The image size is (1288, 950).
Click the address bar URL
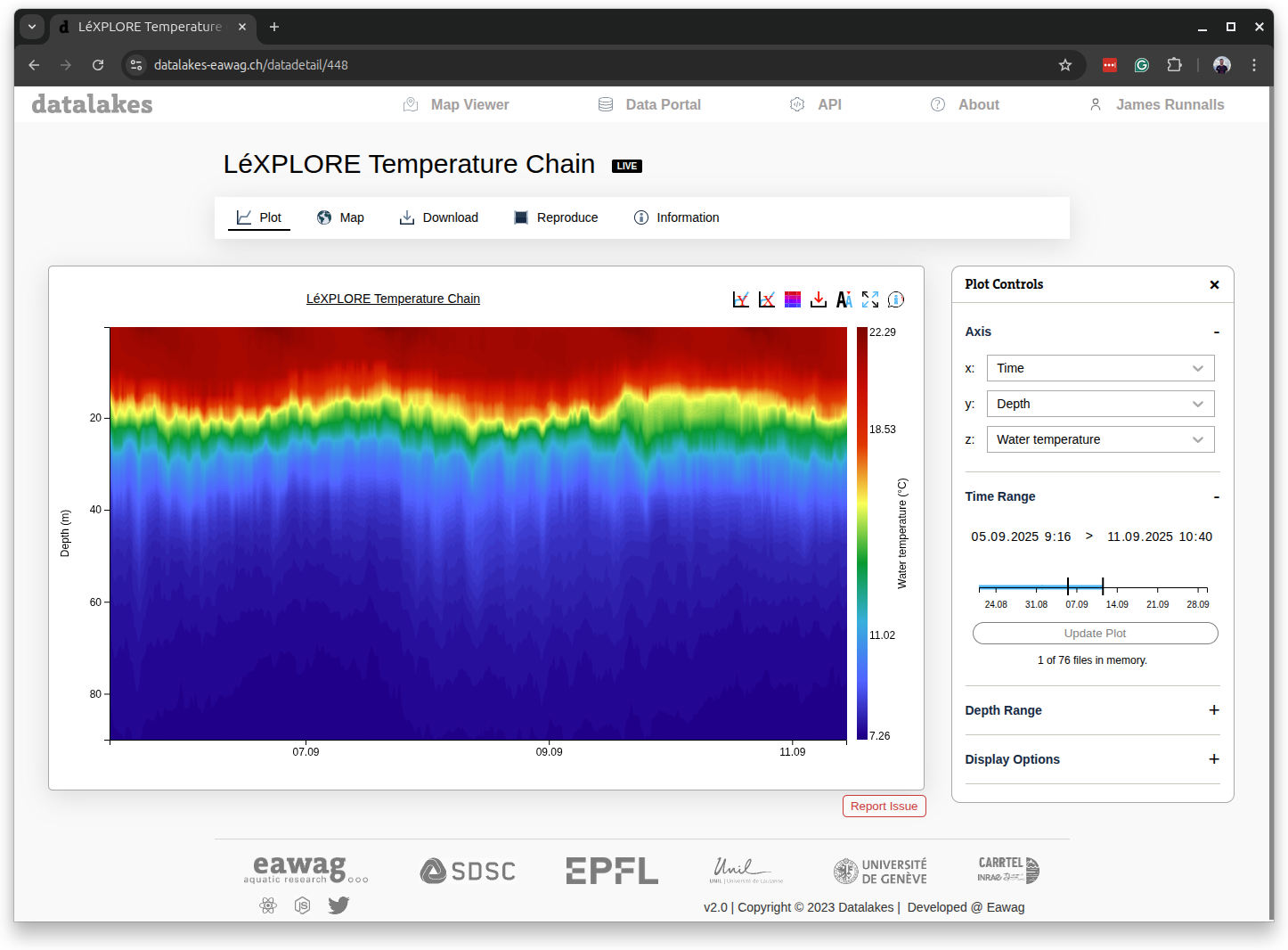click(251, 65)
